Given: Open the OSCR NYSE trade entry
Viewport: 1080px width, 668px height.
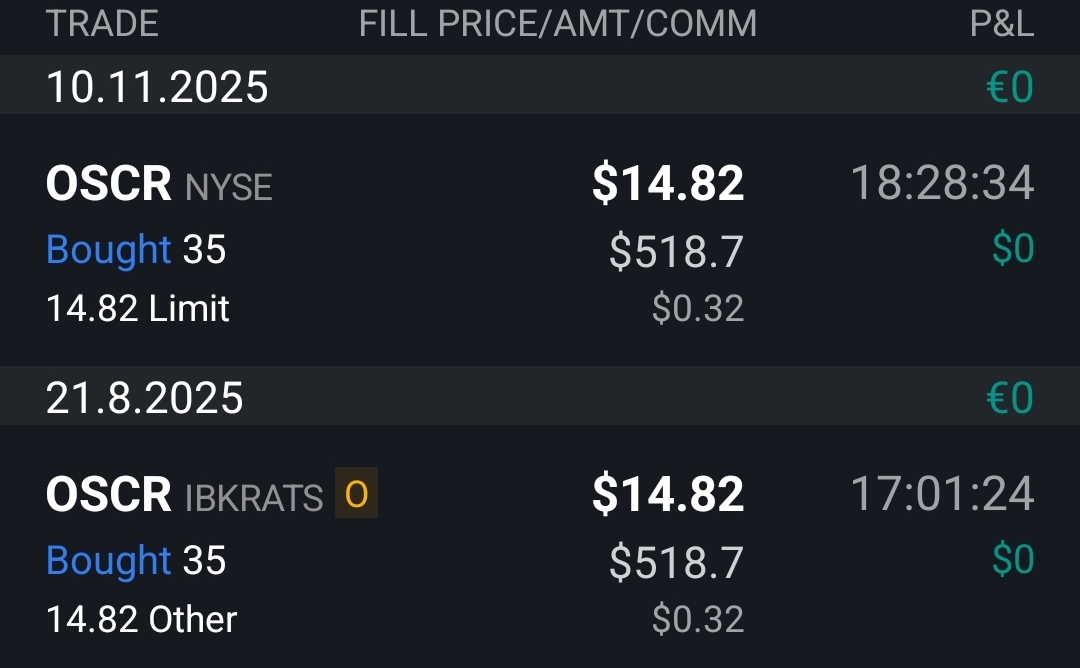Looking at the screenshot, I should pyautogui.click(x=159, y=185).
